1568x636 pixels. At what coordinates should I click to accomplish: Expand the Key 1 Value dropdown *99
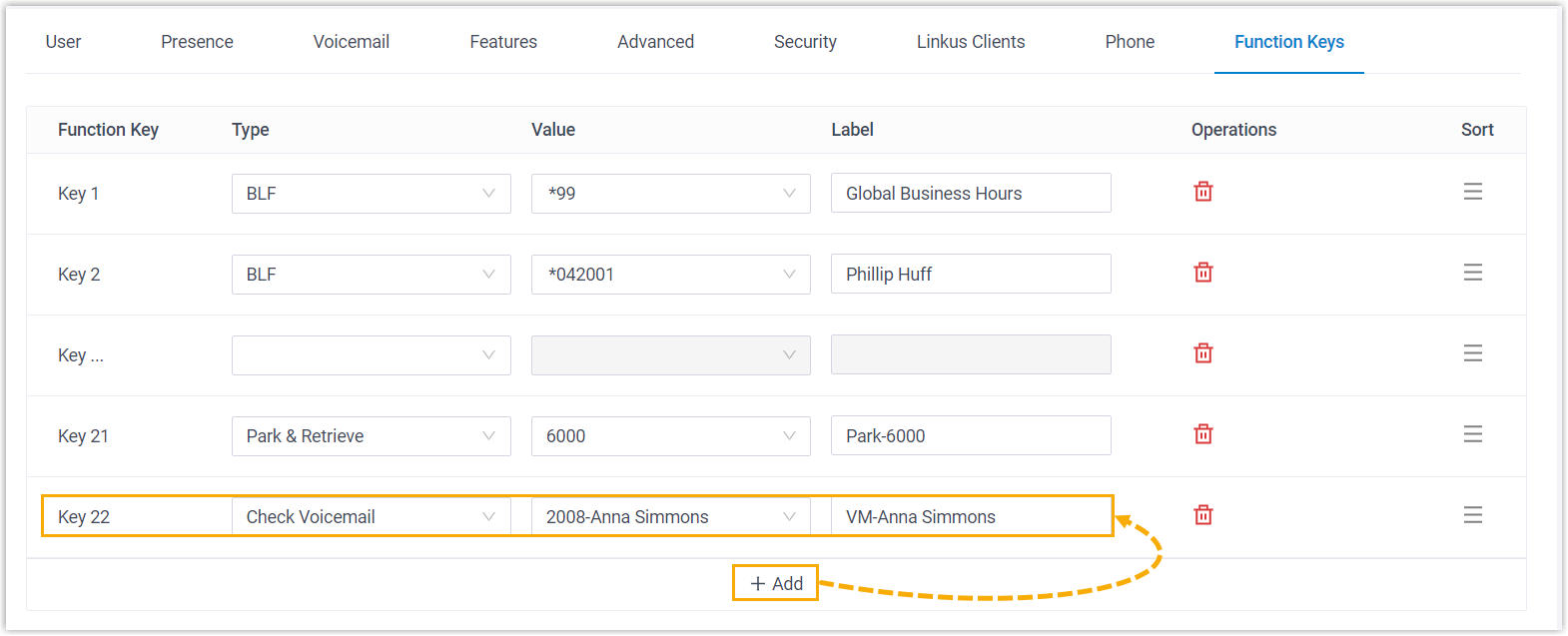(x=670, y=194)
